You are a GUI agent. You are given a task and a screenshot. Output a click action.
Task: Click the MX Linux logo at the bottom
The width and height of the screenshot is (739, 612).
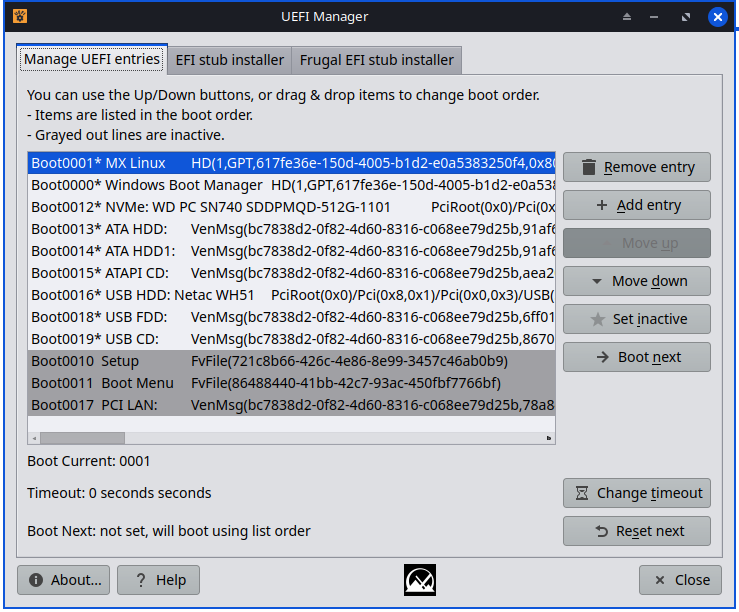(419, 580)
